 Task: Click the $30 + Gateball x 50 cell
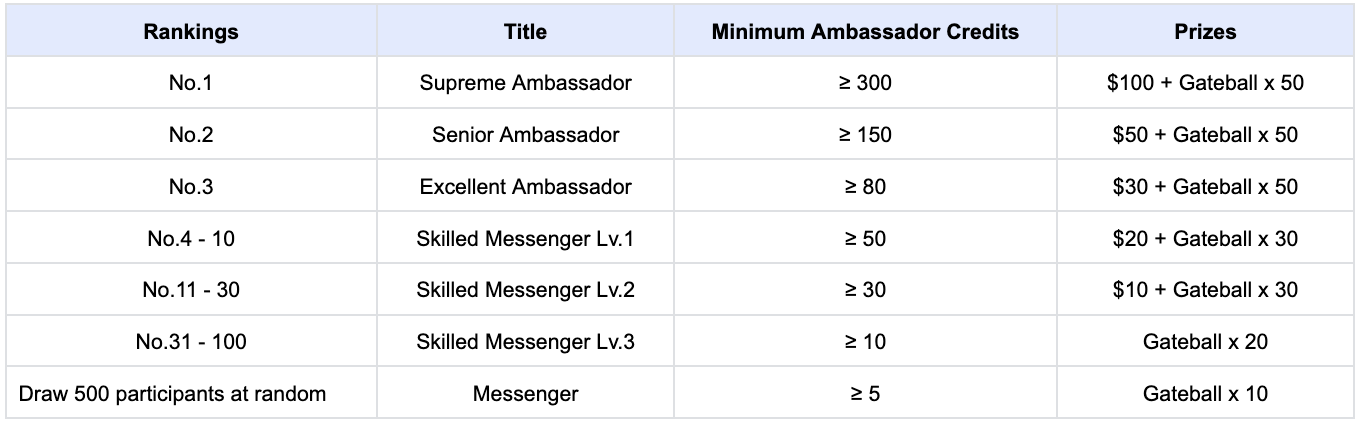(1205, 187)
